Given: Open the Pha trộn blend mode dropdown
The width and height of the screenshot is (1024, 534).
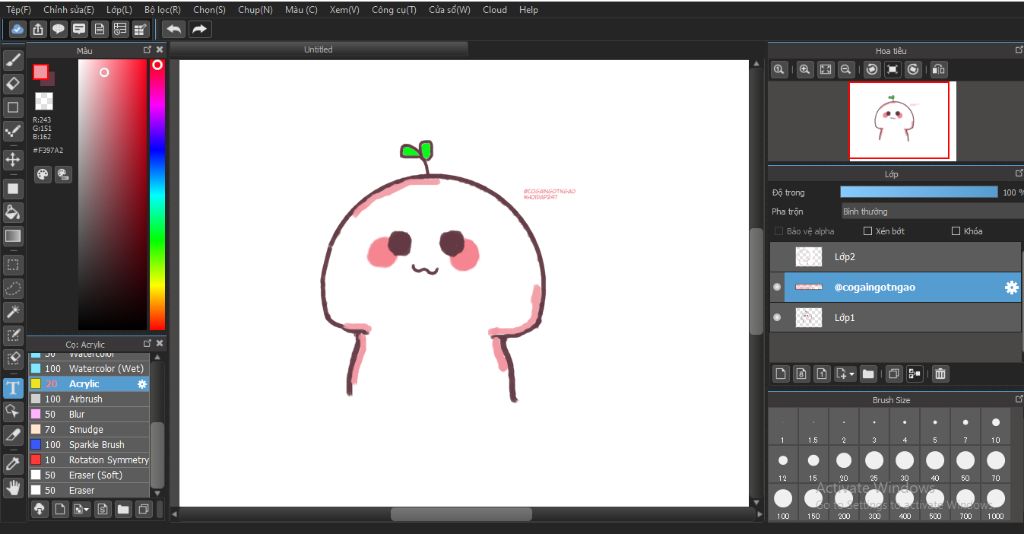Looking at the screenshot, I should pyautogui.click(x=932, y=212).
